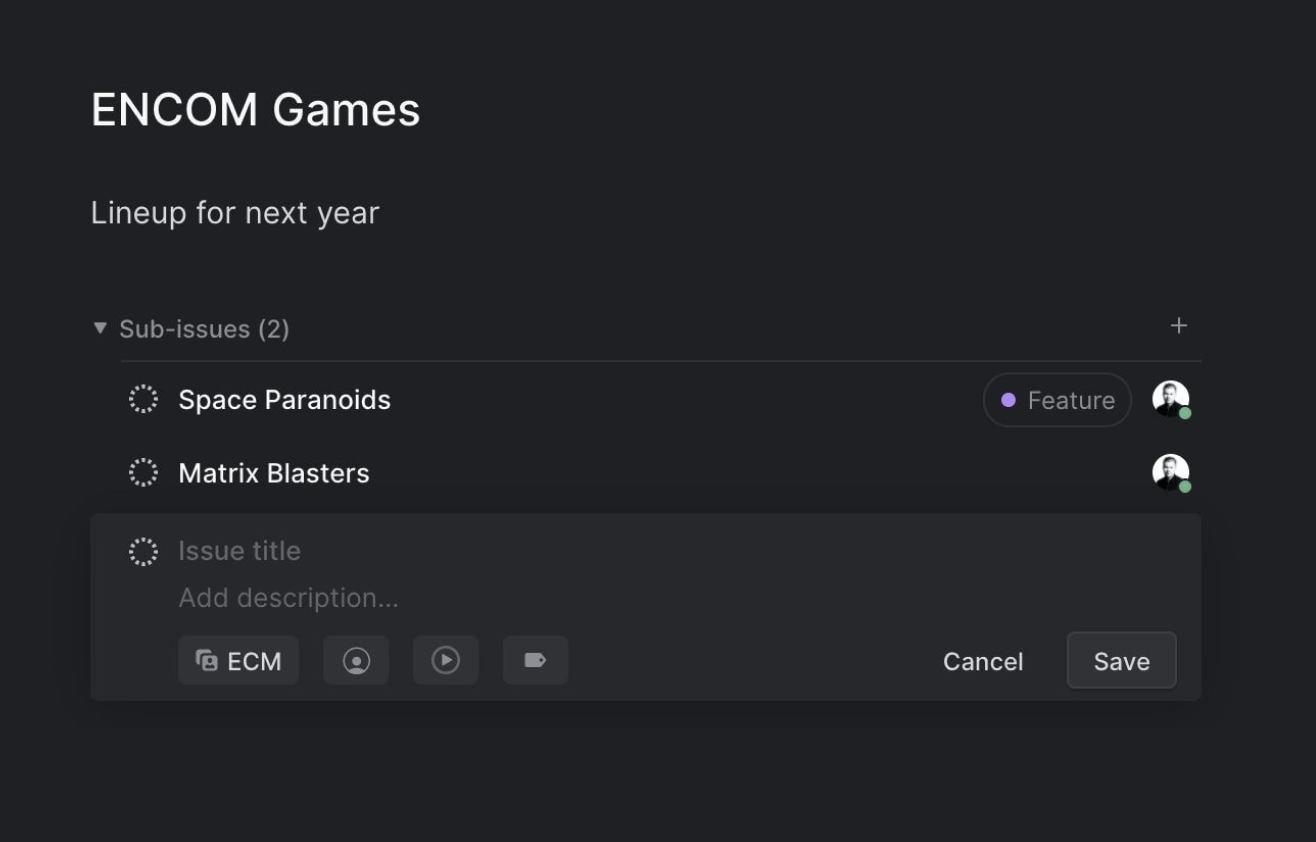
Task: Change status of Matrix Blasters via its dashed circle
Action: (143, 473)
